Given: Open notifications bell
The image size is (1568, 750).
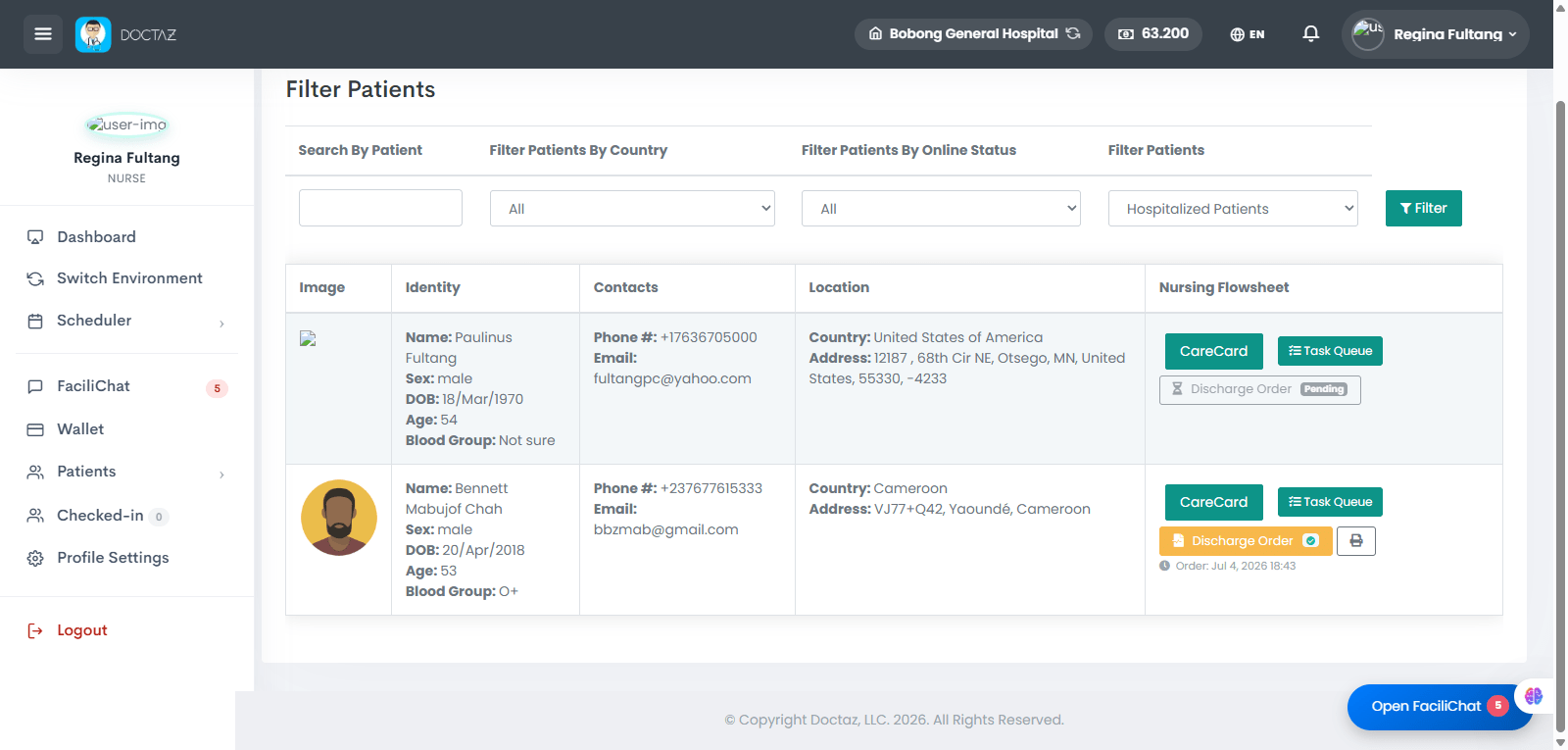Looking at the screenshot, I should coord(1310,34).
